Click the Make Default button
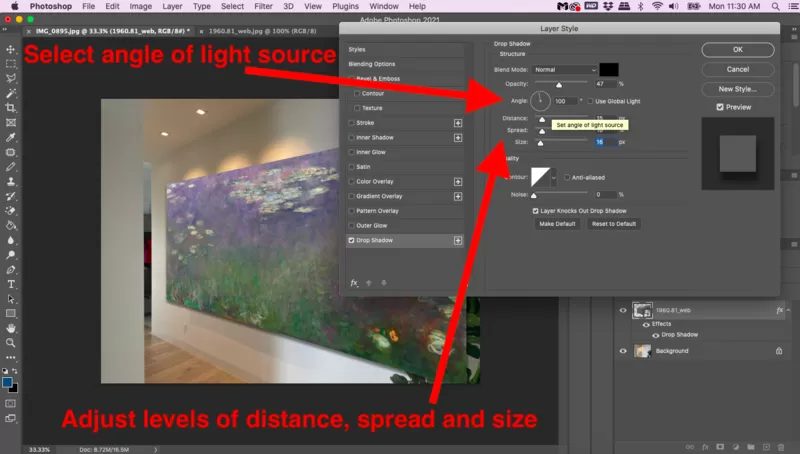 pyautogui.click(x=557, y=224)
